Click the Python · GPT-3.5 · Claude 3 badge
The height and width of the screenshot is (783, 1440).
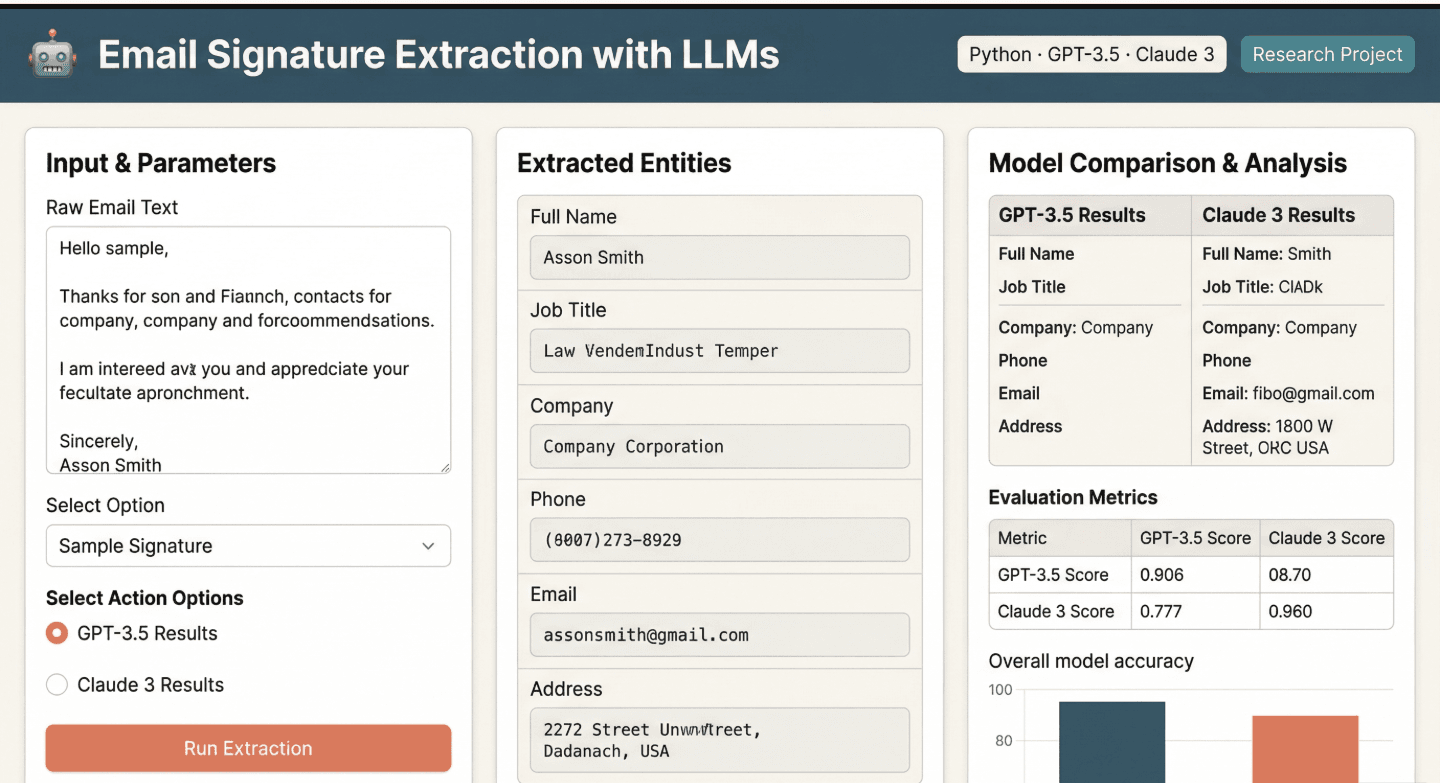[1091, 54]
